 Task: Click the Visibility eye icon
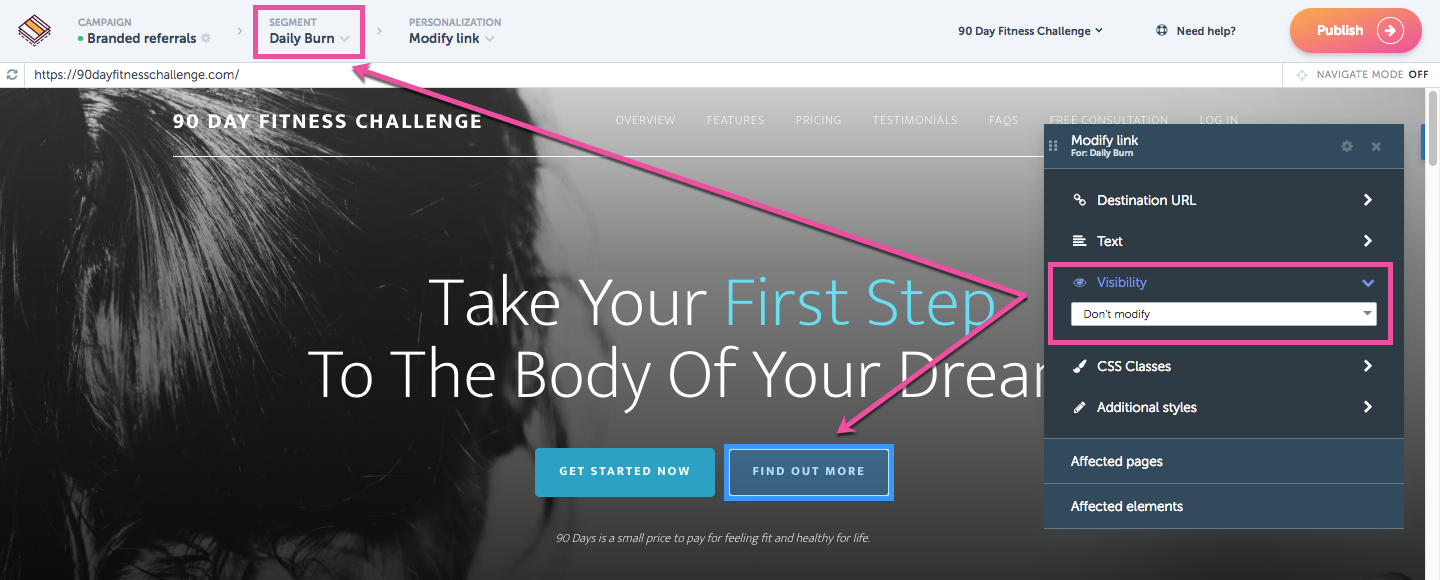[x=1079, y=283]
